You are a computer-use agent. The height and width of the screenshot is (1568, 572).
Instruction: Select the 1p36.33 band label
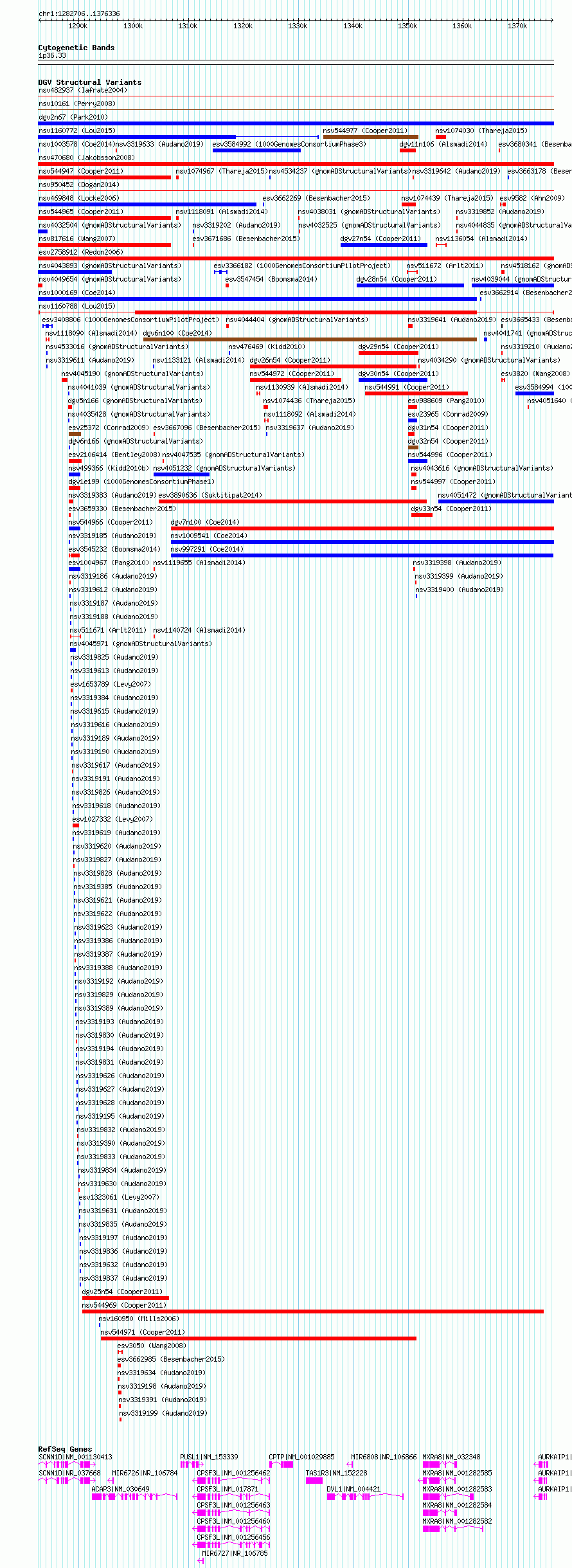pos(52,56)
